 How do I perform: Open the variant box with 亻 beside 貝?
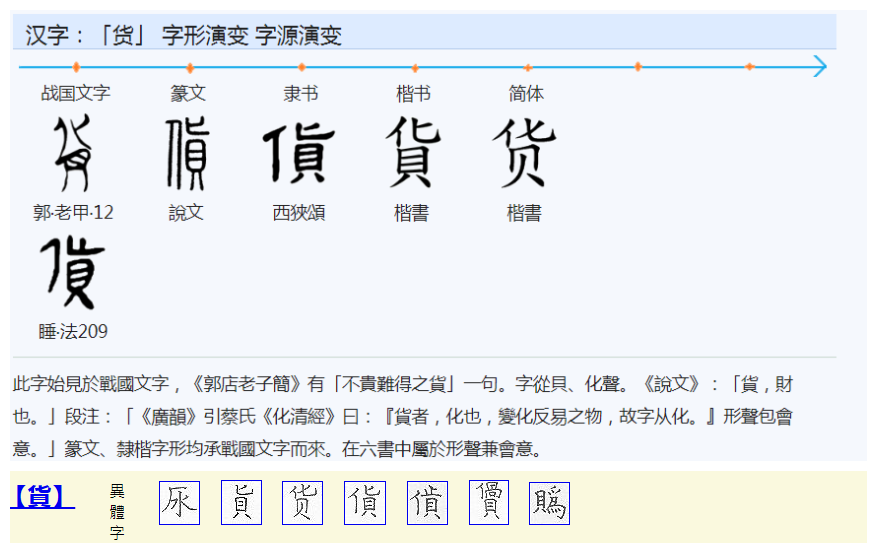[365, 503]
